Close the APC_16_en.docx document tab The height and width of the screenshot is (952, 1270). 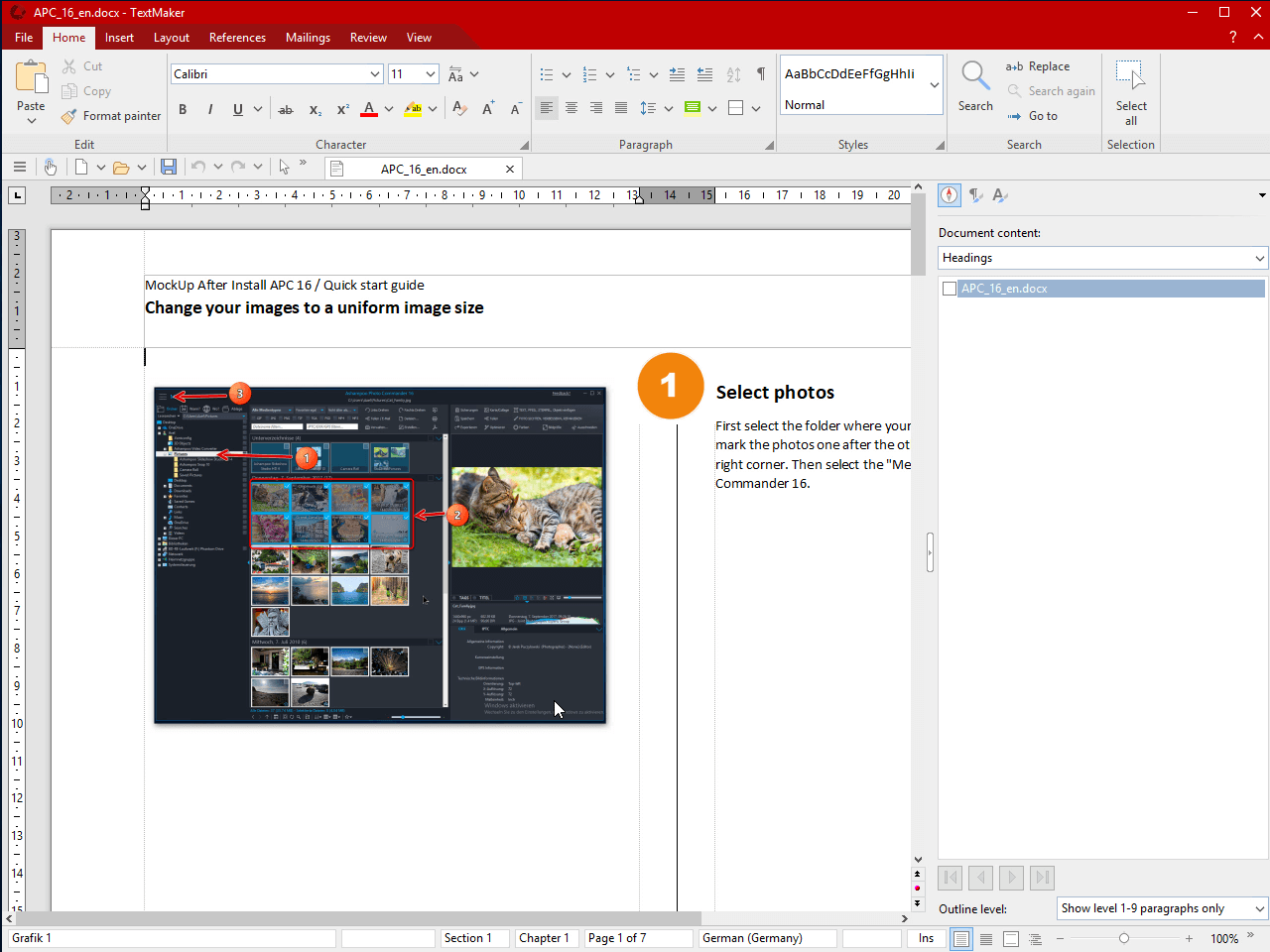[510, 170]
